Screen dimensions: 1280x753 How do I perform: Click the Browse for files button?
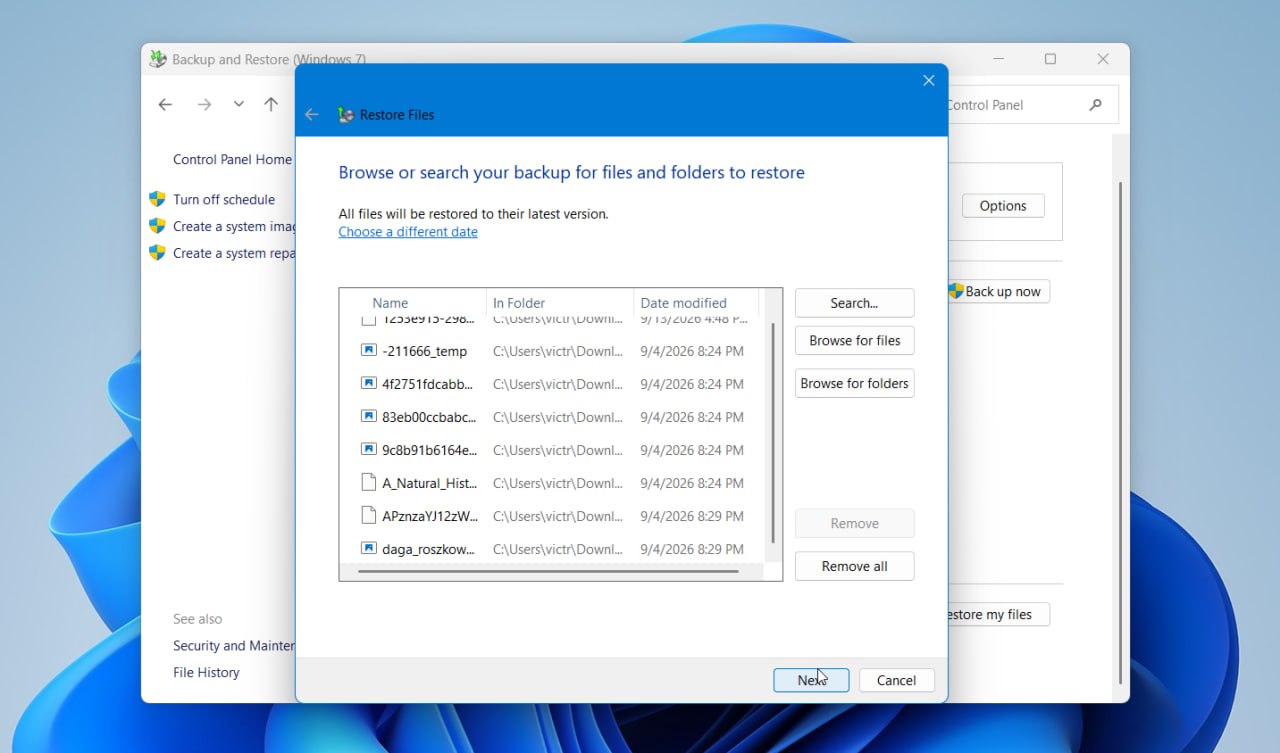854,340
